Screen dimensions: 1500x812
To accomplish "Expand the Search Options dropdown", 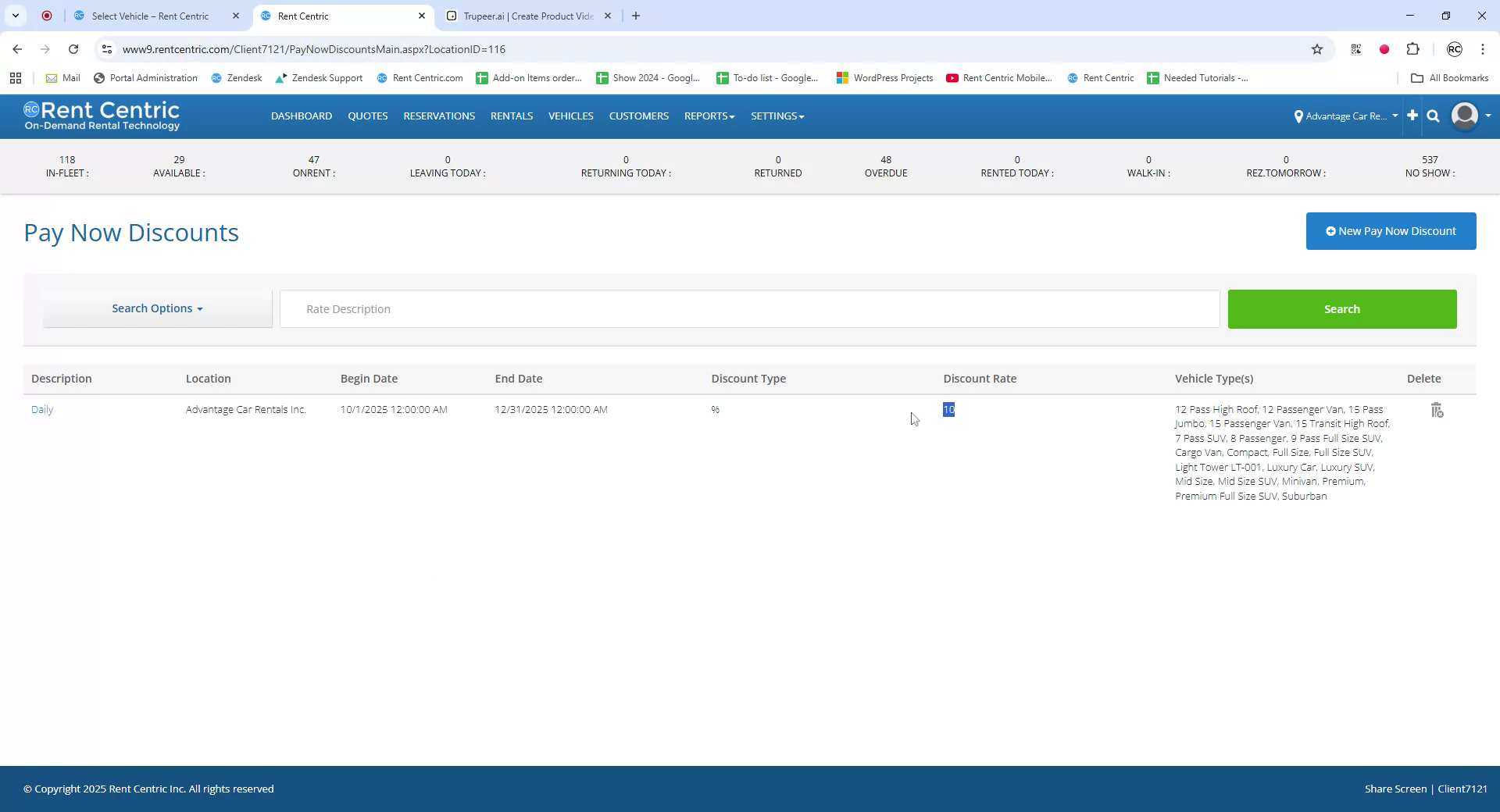I will pyautogui.click(x=157, y=308).
